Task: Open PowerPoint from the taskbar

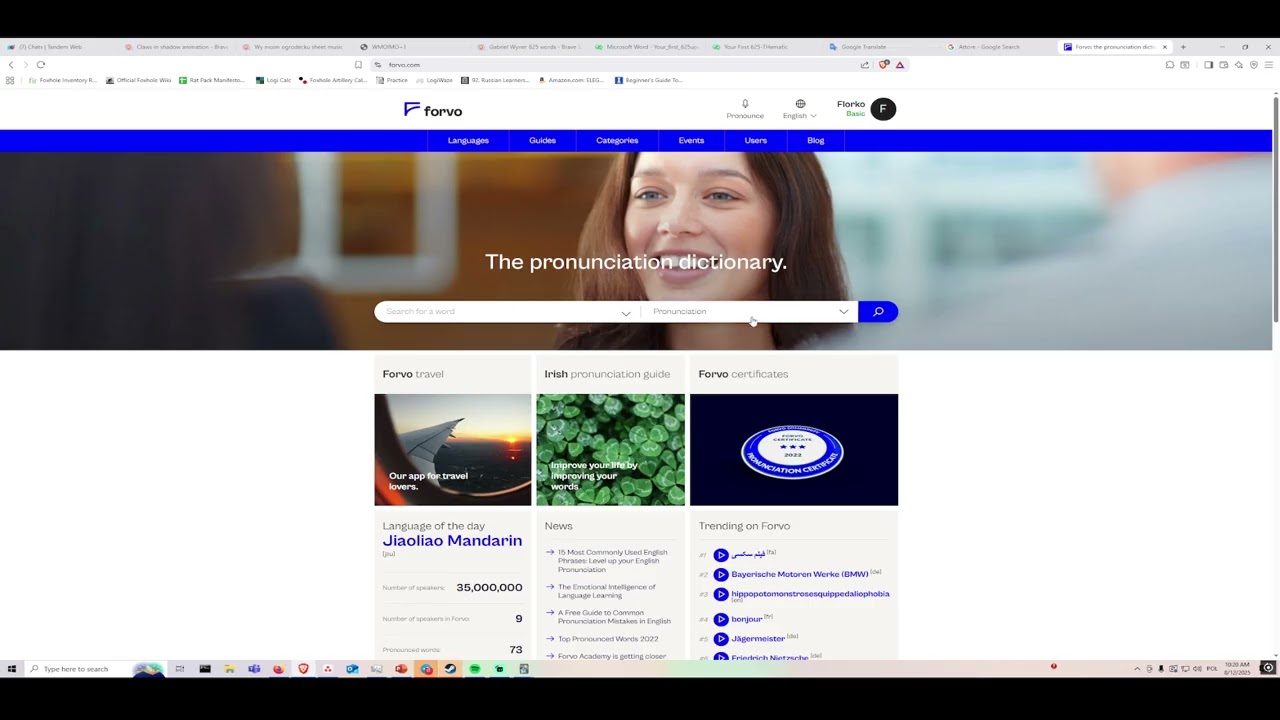Action: (x=401, y=669)
